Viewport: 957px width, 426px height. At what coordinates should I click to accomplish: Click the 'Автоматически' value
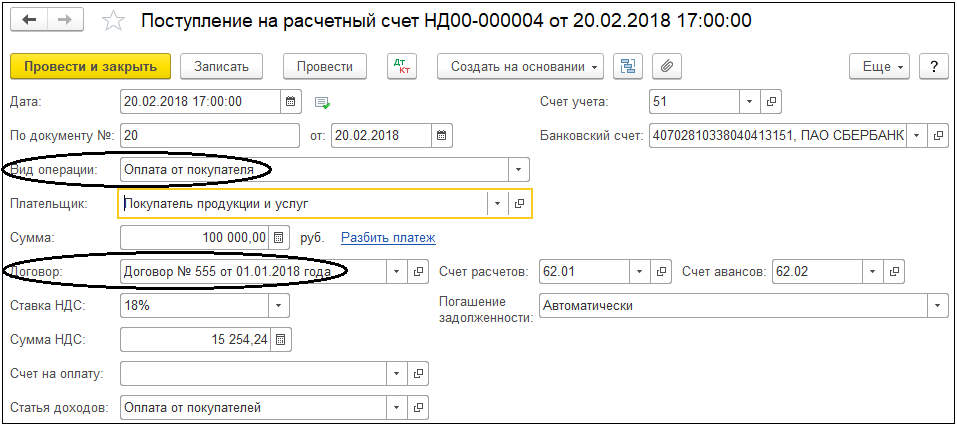tap(588, 306)
